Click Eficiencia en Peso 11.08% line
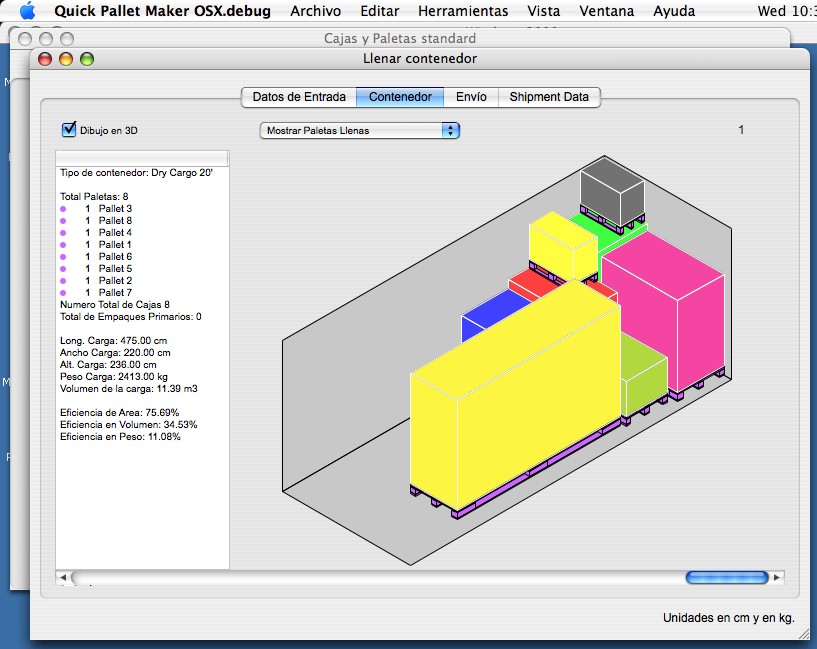817x649 pixels. [x=120, y=436]
